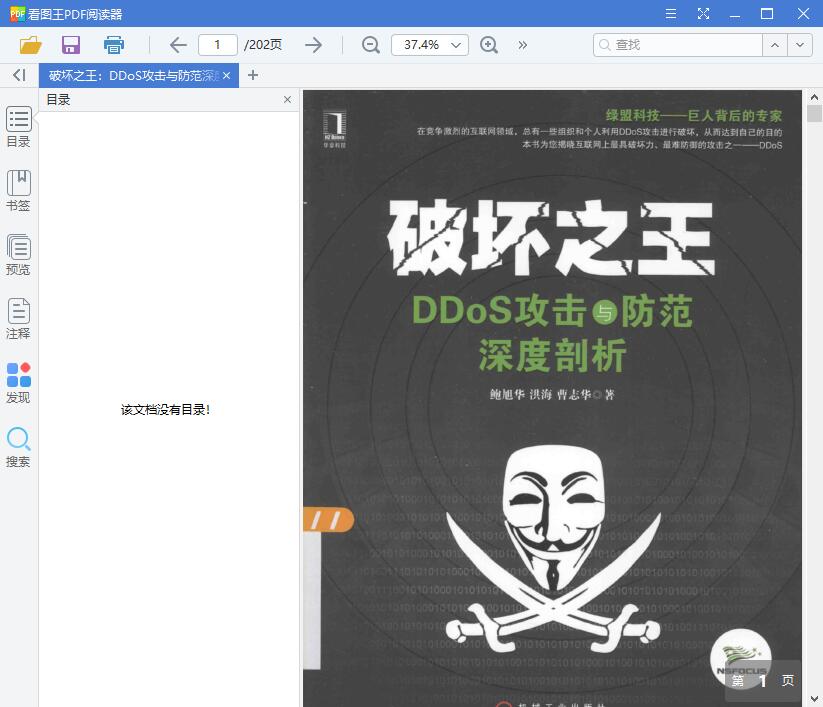This screenshot has height=707, width=823.
Task: Click inside the page number input field
Action: (217, 45)
